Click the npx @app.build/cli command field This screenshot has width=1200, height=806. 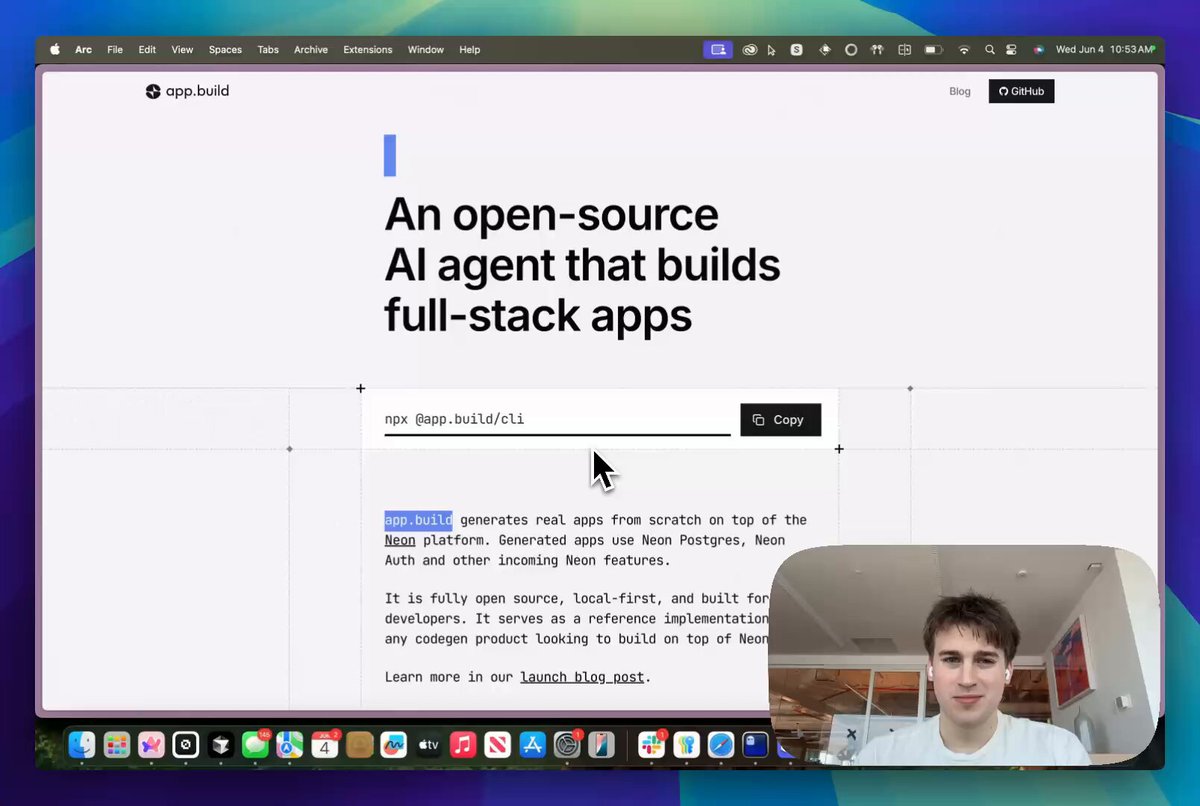[x=556, y=419]
